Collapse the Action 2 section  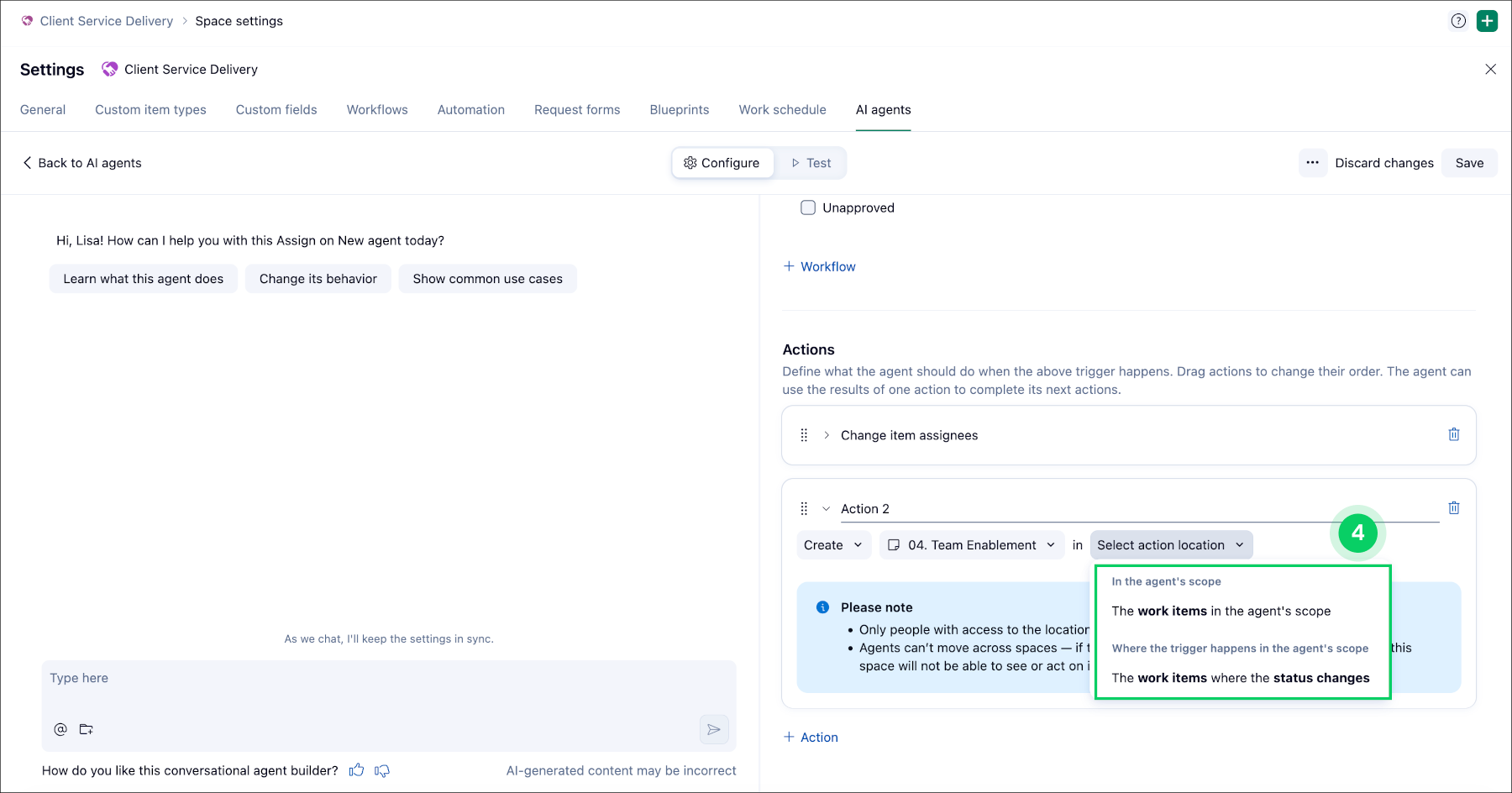[827, 509]
